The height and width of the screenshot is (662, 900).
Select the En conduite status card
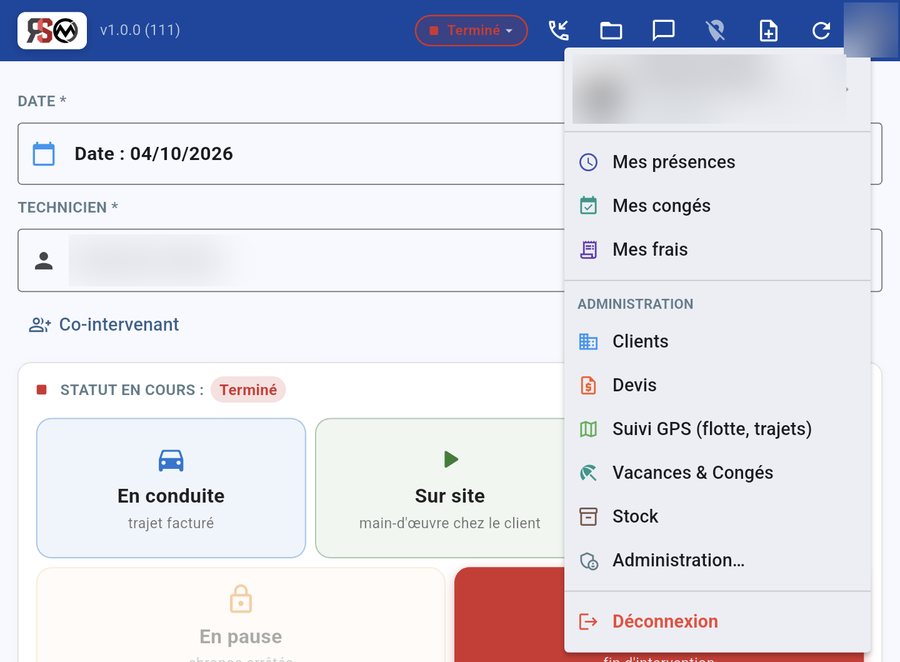point(171,488)
